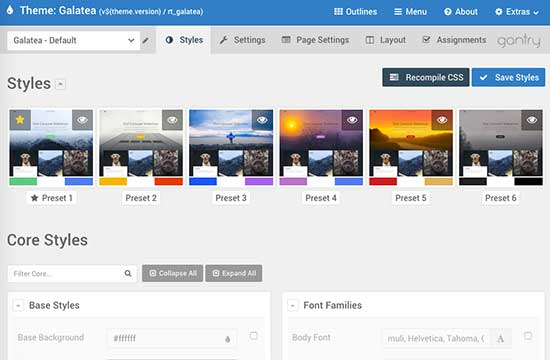This screenshot has width=550, height=360.
Task: Select the Preset 4 sunset thumbnail
Action: [x=321, y=143]
